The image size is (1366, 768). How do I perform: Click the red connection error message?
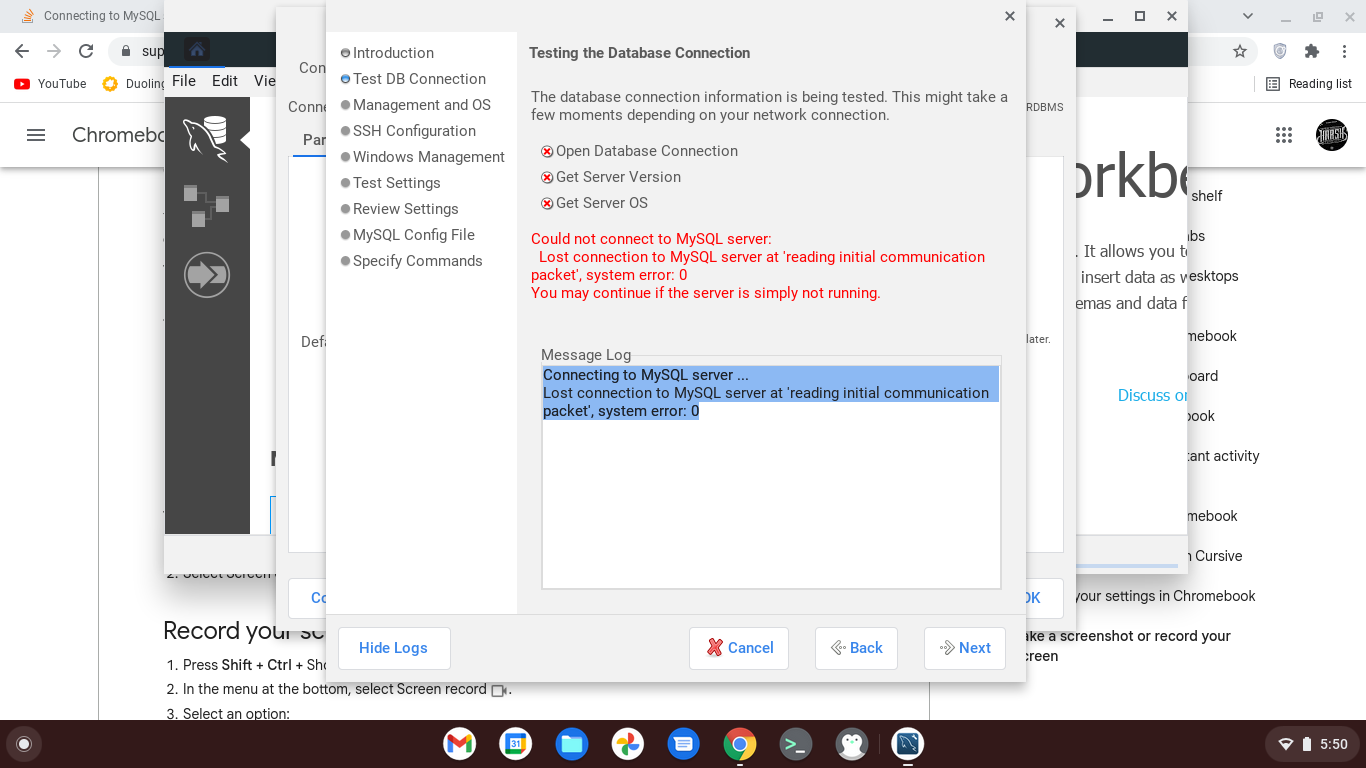point(758,266)
